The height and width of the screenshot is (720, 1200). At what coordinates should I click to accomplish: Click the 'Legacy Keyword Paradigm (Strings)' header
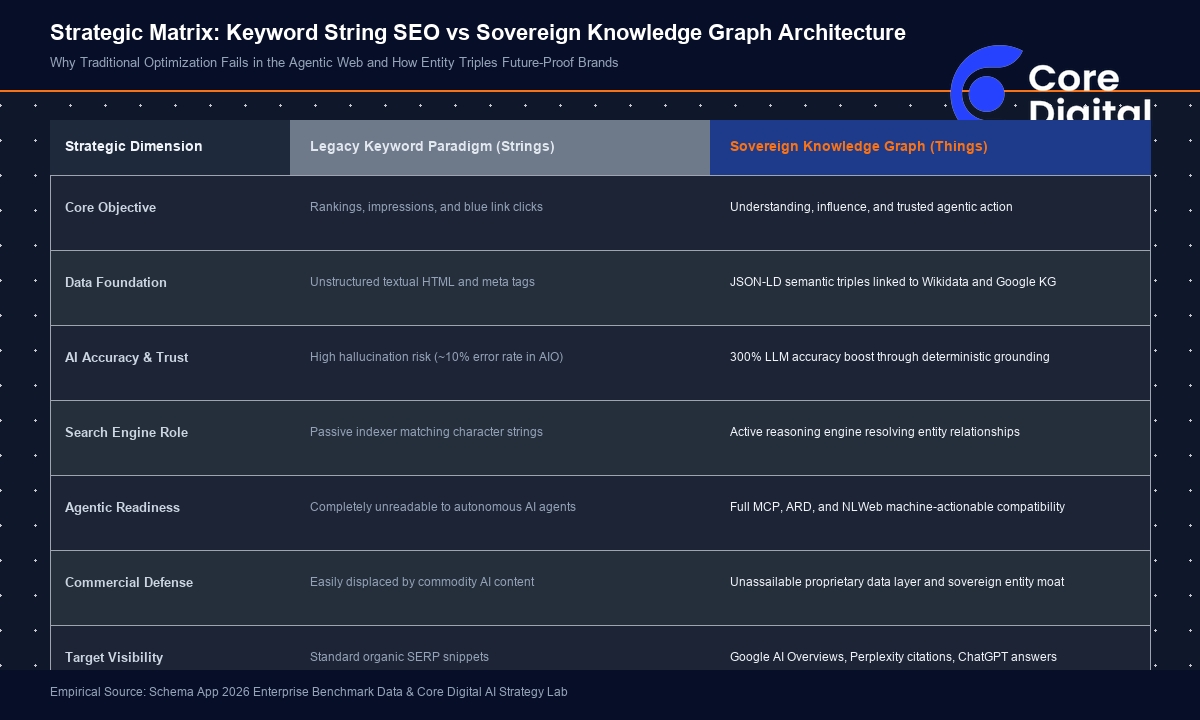[x=432, y=147]
